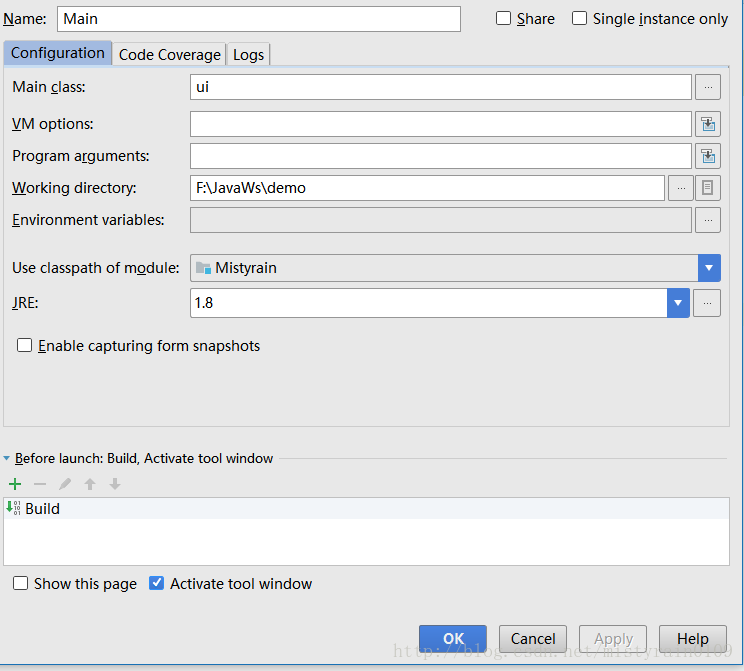Enable capturing form snapshots

[25, 346]
